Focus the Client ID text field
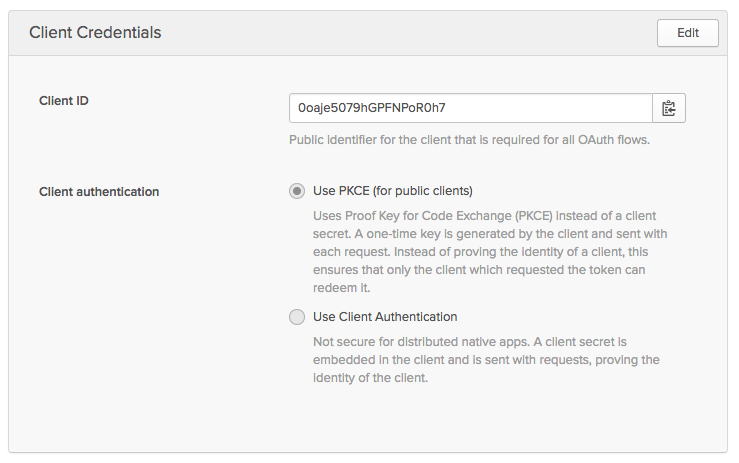Image resolution: width=739 pixels, height=463 pixels. 470,108
